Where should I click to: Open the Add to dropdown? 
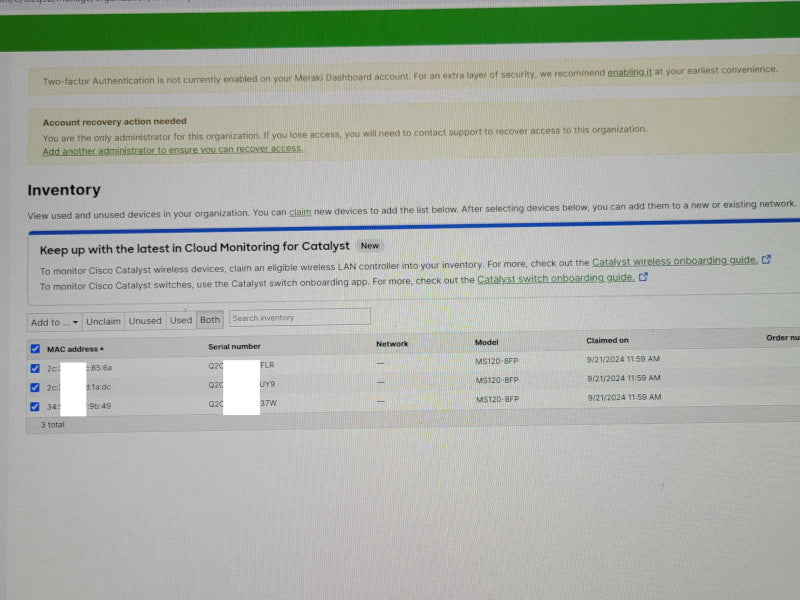coord(54,322)
